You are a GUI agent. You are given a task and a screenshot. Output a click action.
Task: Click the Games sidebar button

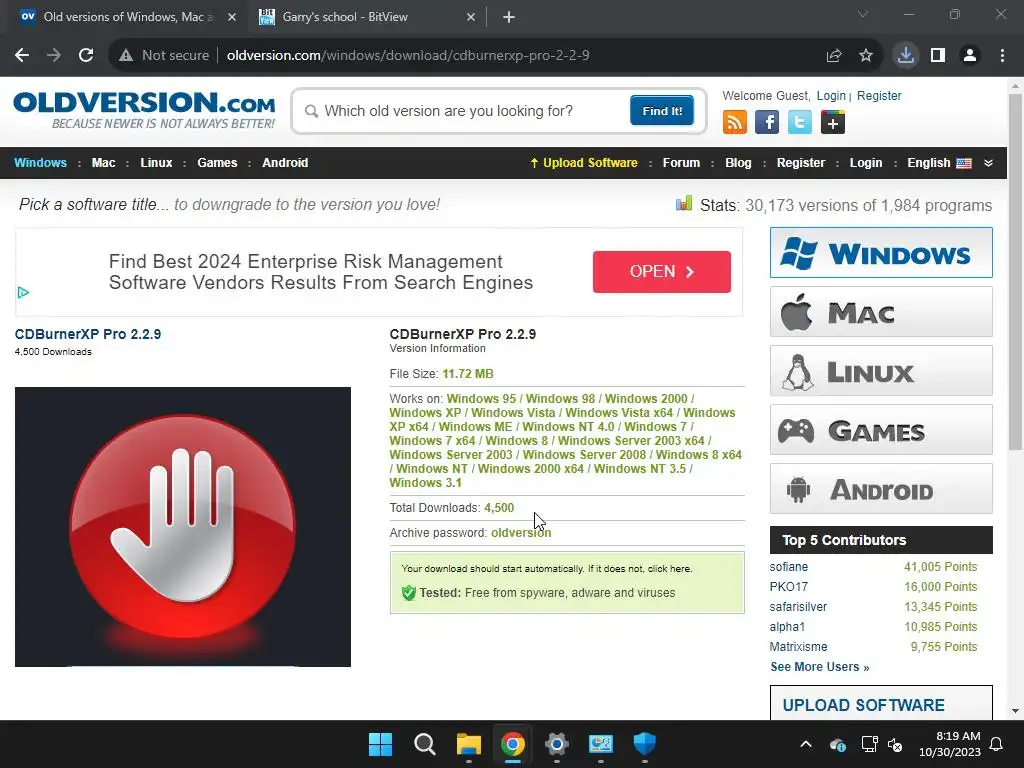(881, 430)
